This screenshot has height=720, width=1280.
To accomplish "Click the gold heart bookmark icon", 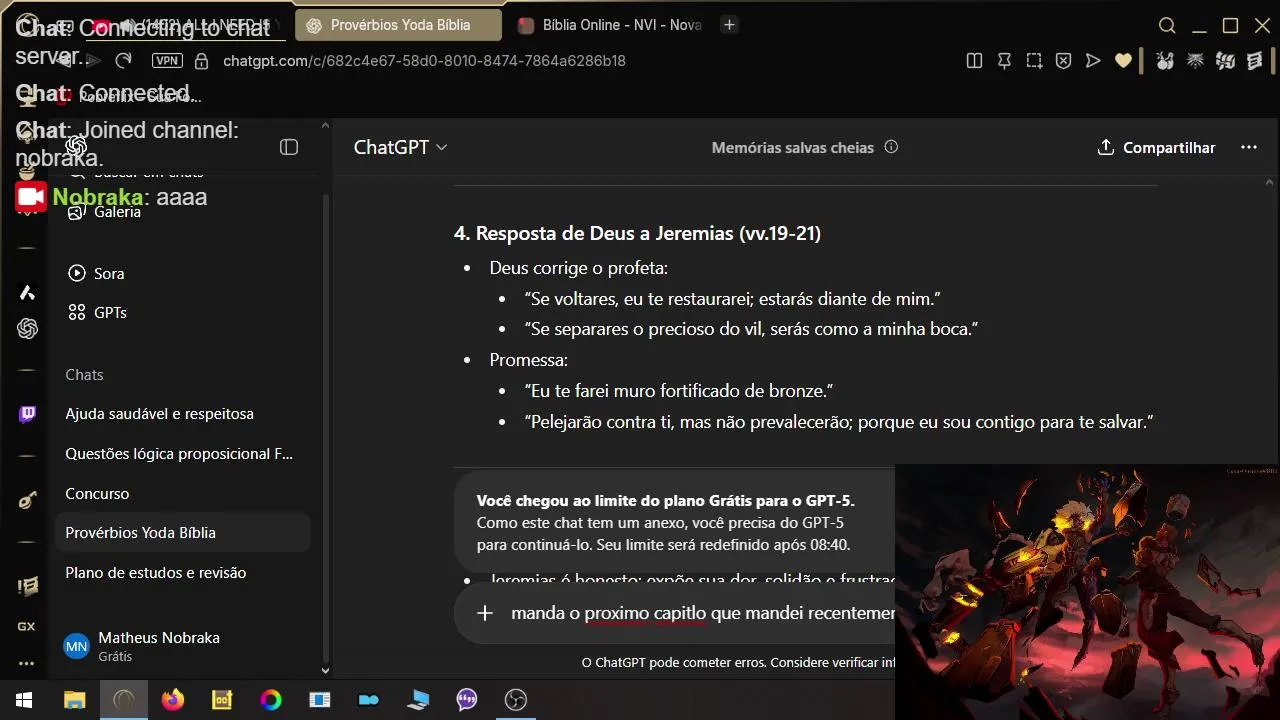I will click(1123, 61).
